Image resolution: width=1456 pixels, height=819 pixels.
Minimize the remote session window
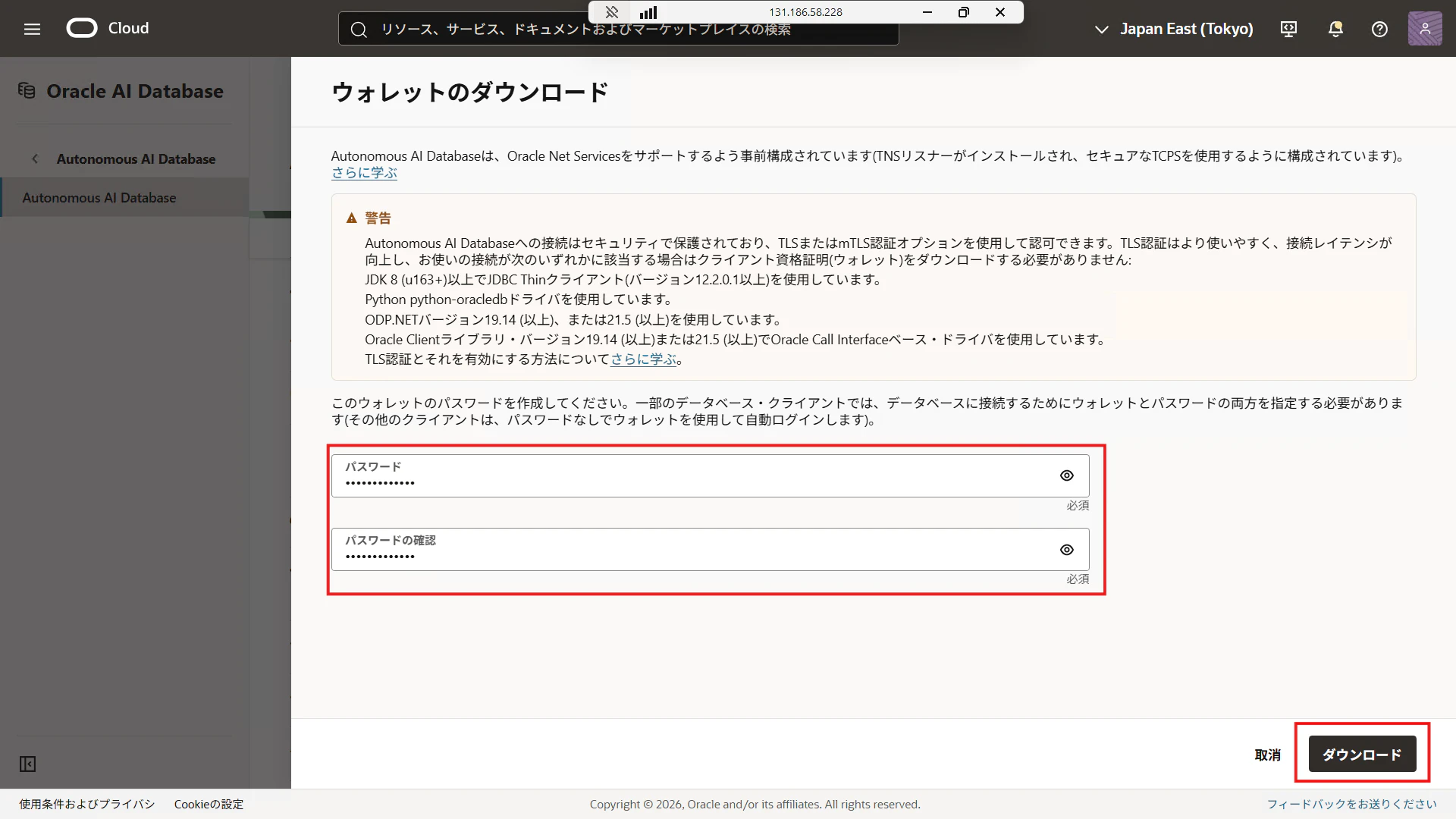927,12
